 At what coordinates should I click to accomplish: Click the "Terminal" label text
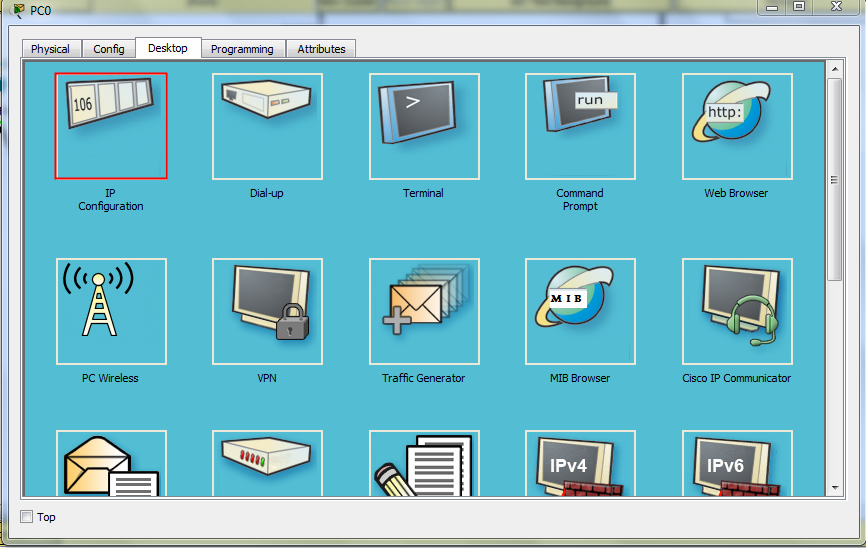423,193
